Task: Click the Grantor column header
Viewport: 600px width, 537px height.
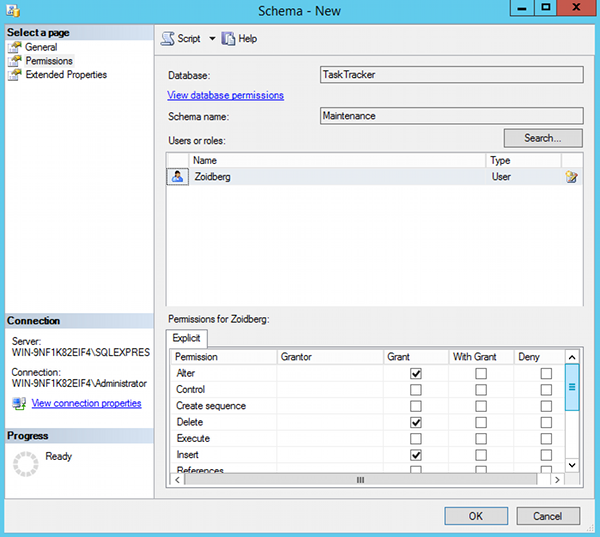Action: [x=330, y=357]
